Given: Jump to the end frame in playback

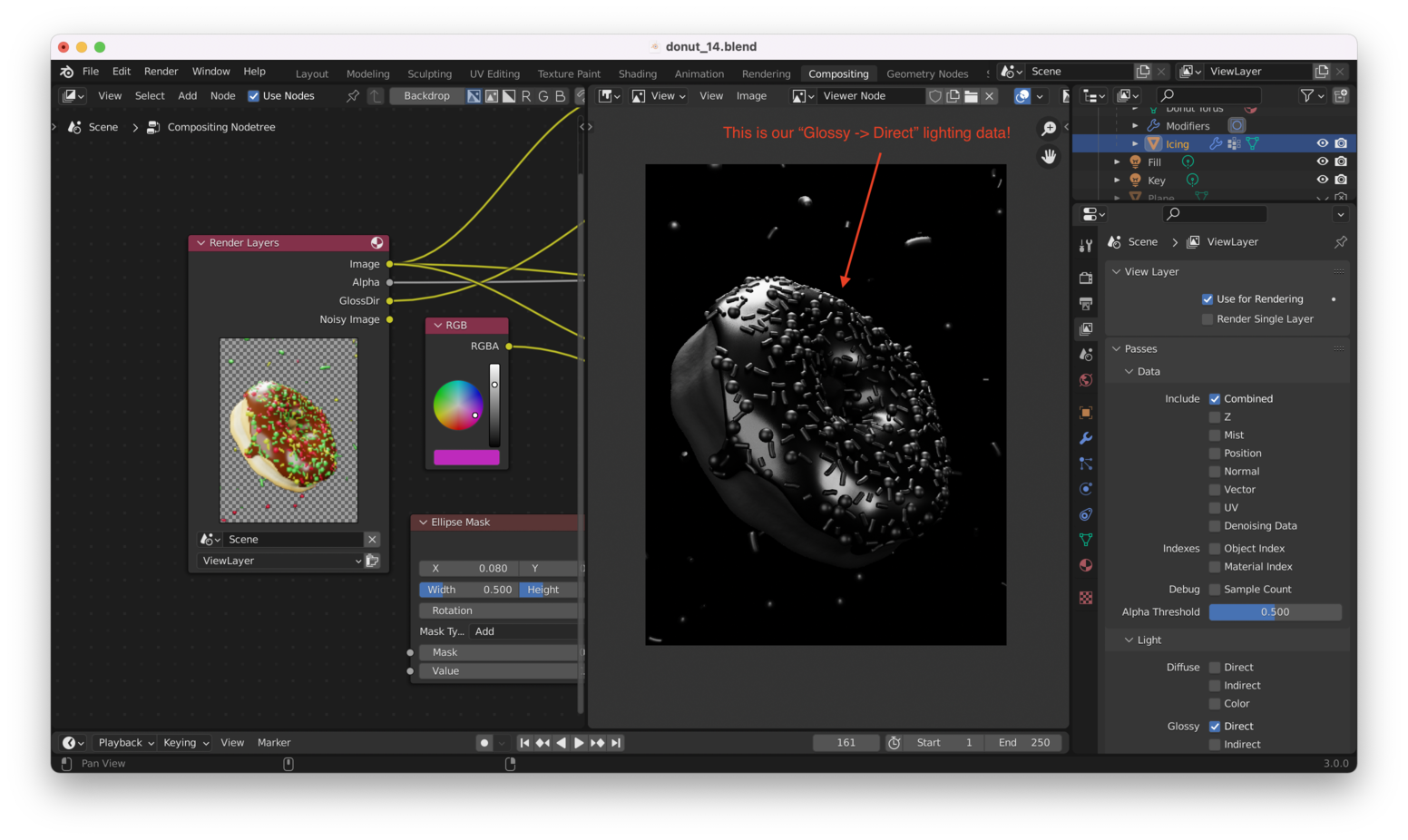Looking at the screenshot, I should click(x=616, y=743).
